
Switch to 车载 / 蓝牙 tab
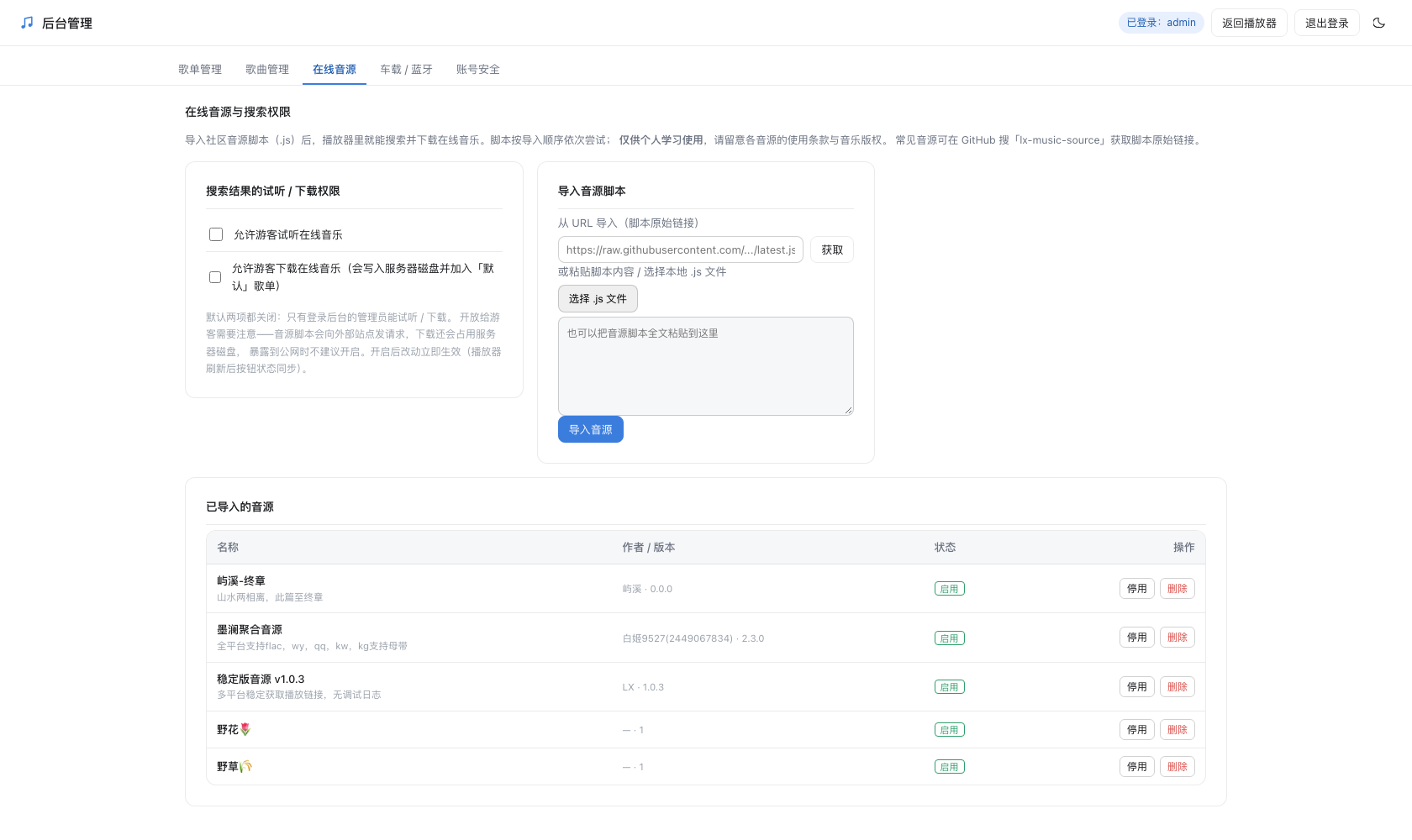(406, 69)
